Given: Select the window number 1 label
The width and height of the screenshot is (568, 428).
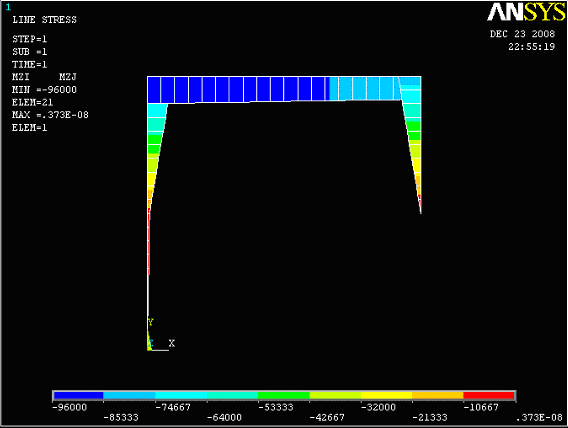Looking at the screenshot, I should 8,7.
